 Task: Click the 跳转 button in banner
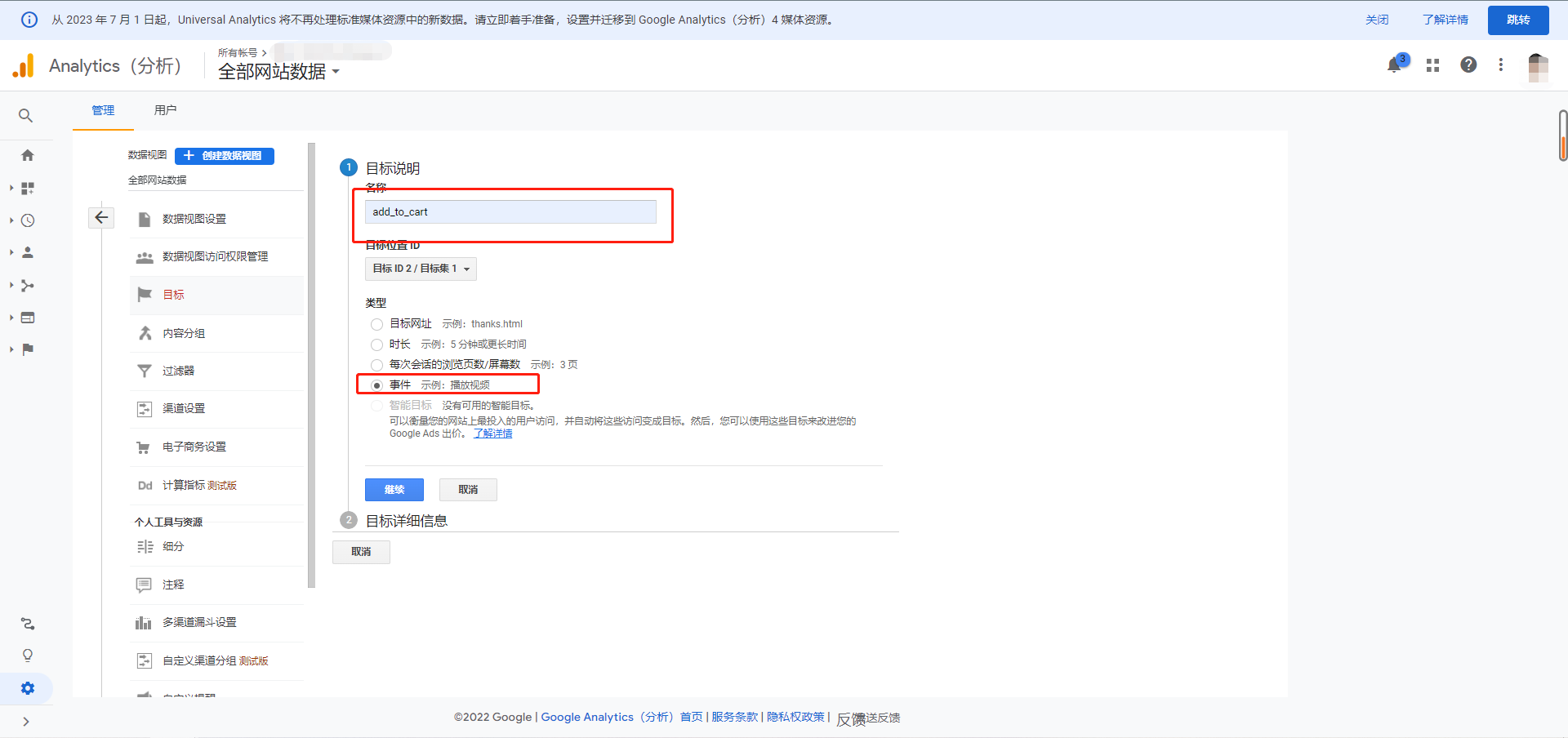(x=1518, y=20)
